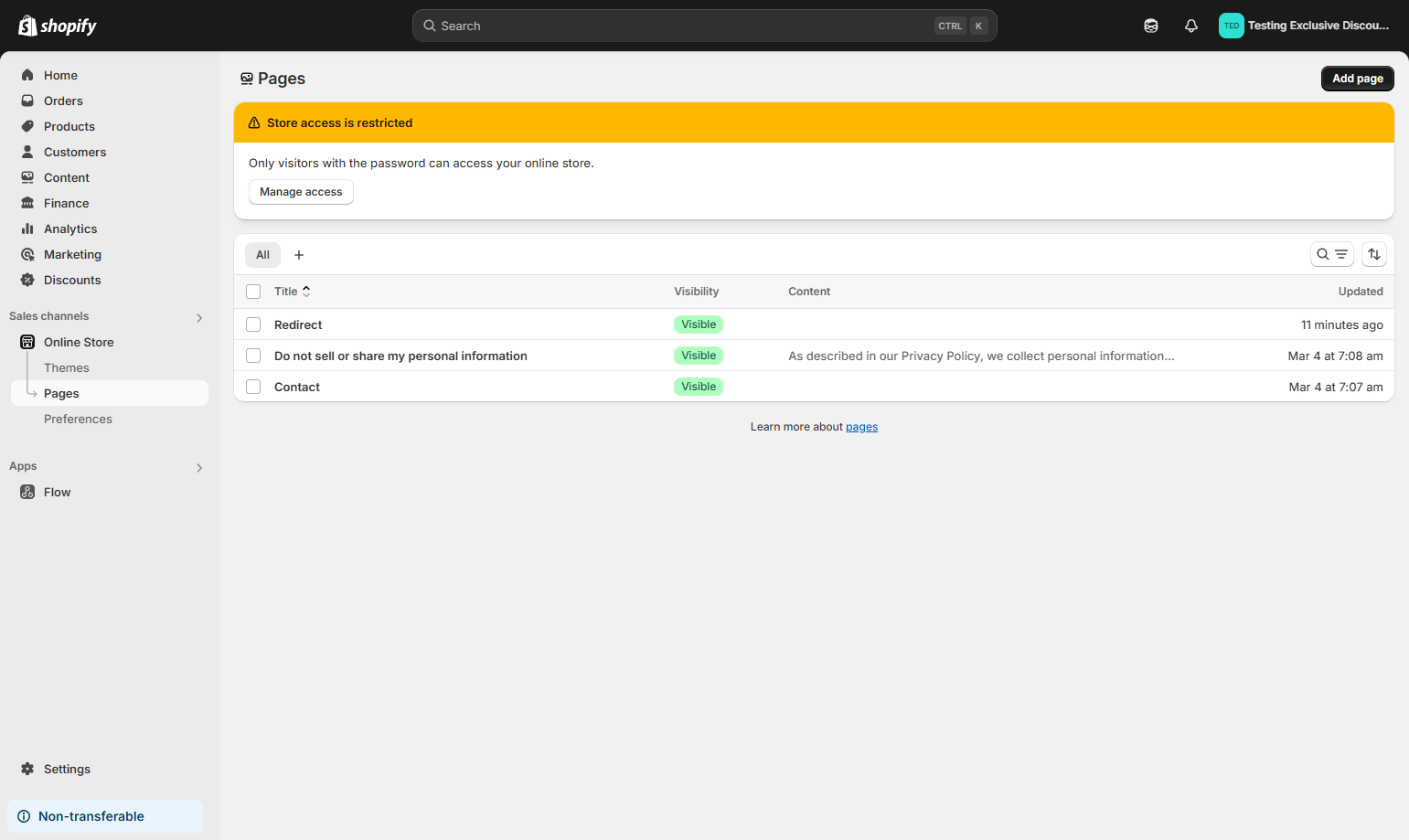Open the Contact page row title

point(297,387)
